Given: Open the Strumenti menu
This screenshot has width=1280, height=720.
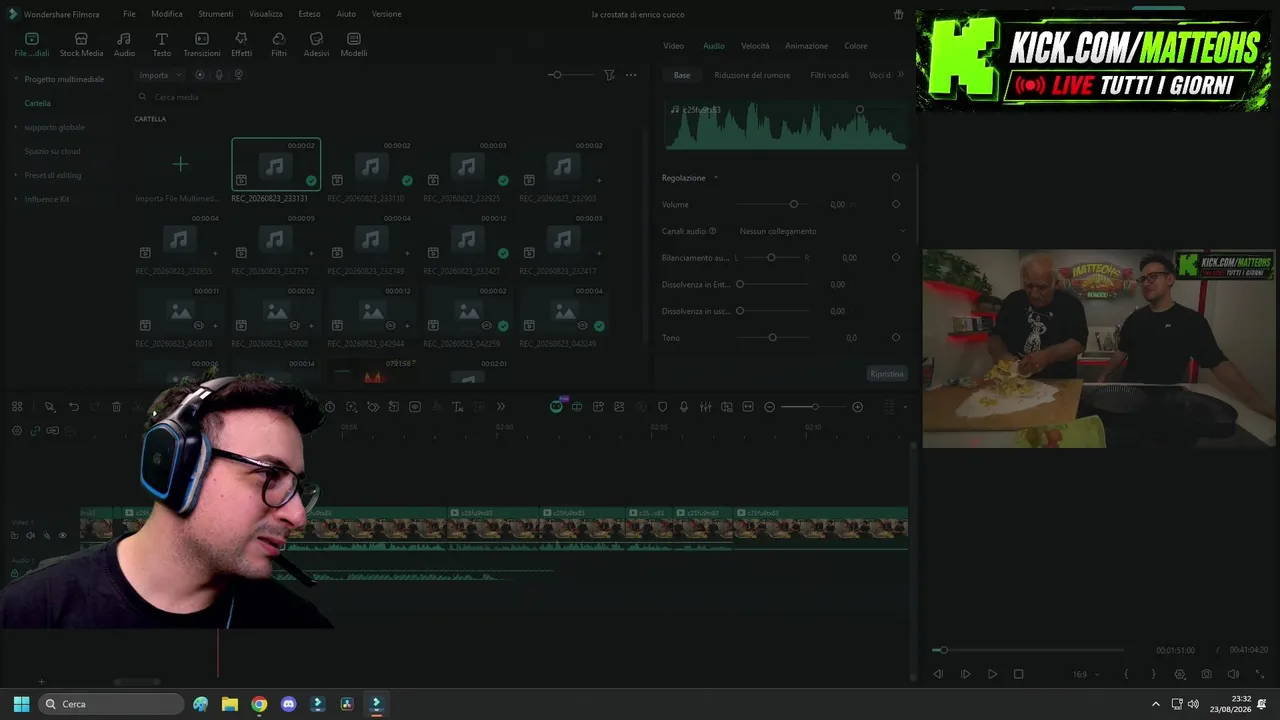Looking at the screenshot, I should point(215,14).
